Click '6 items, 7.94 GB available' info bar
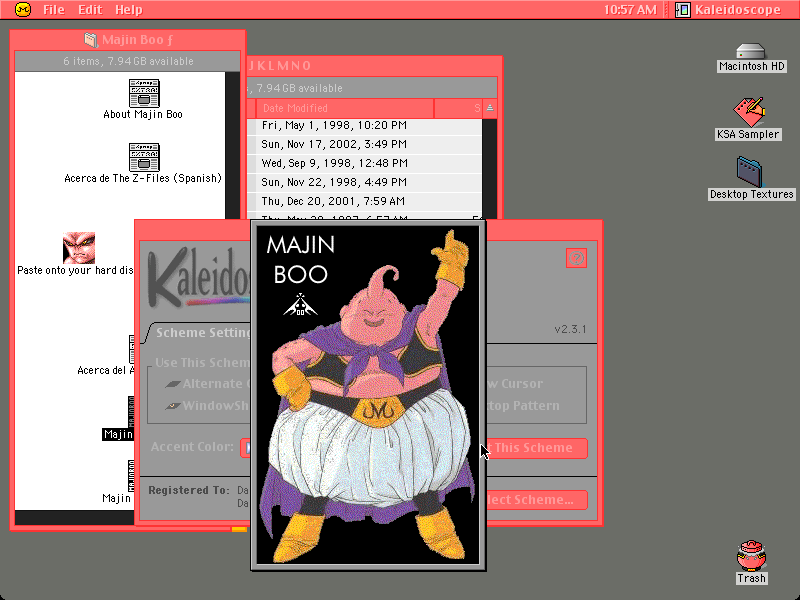Screen dimensions: 800x600 point(128,61)
